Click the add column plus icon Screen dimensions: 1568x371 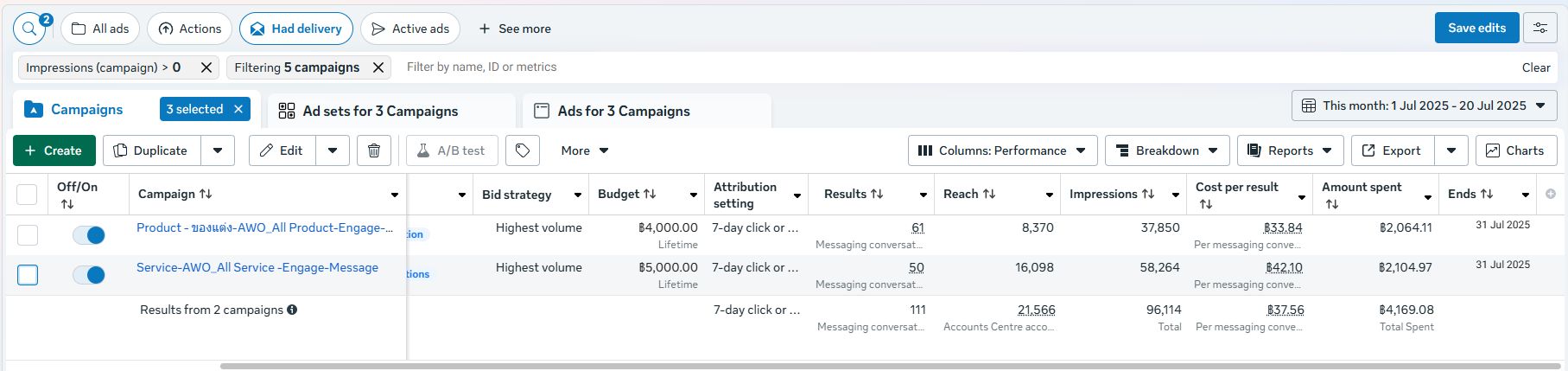[x=1551, y=194]
